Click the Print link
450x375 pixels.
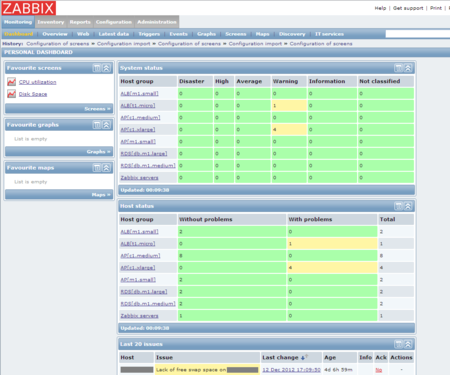coord(436,8)
